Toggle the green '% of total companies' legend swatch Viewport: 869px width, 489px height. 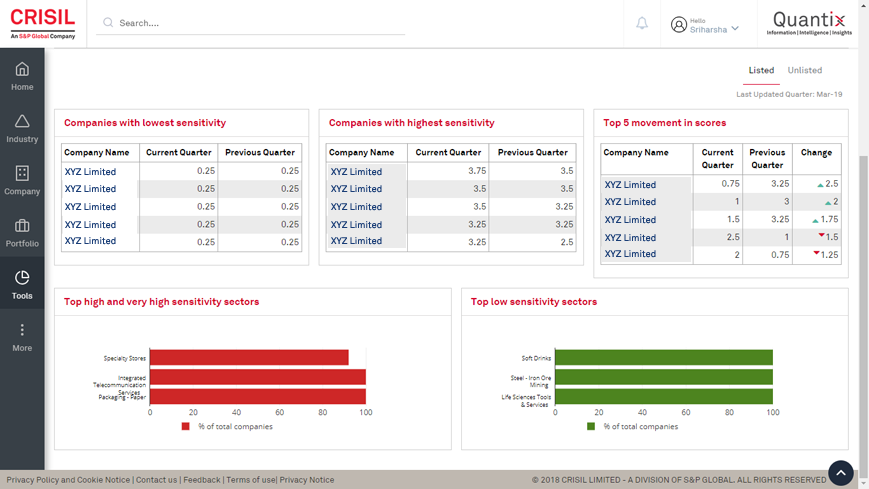(x=591, y=427)
